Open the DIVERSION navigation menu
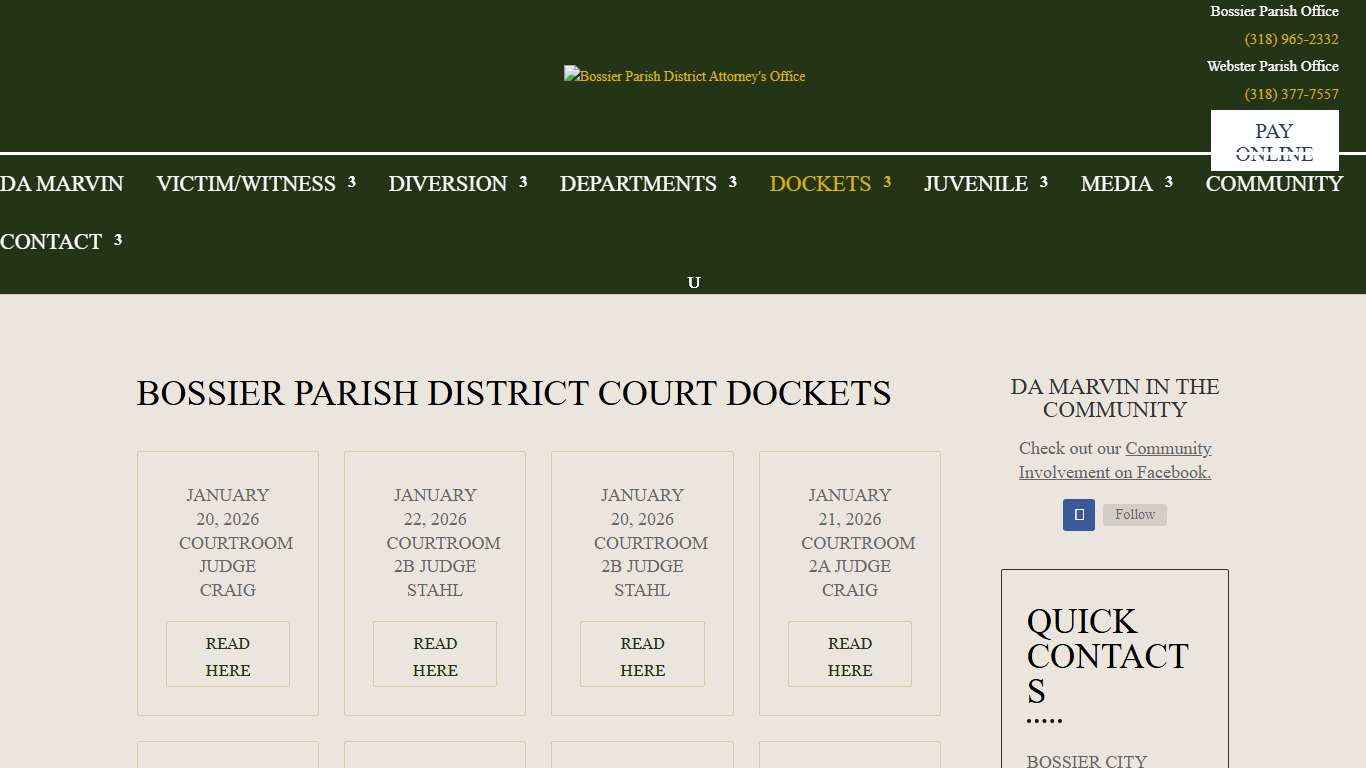Image resolution: width=1366 pixels, height=768 pixels. (x=446, y=183)
